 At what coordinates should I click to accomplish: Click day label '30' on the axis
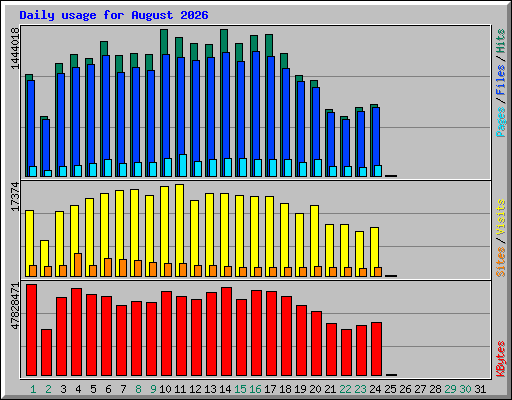point(465,389)
